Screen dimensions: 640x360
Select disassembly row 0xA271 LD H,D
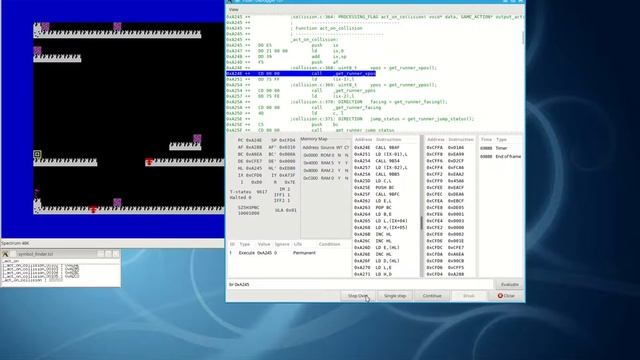(386, 274)
